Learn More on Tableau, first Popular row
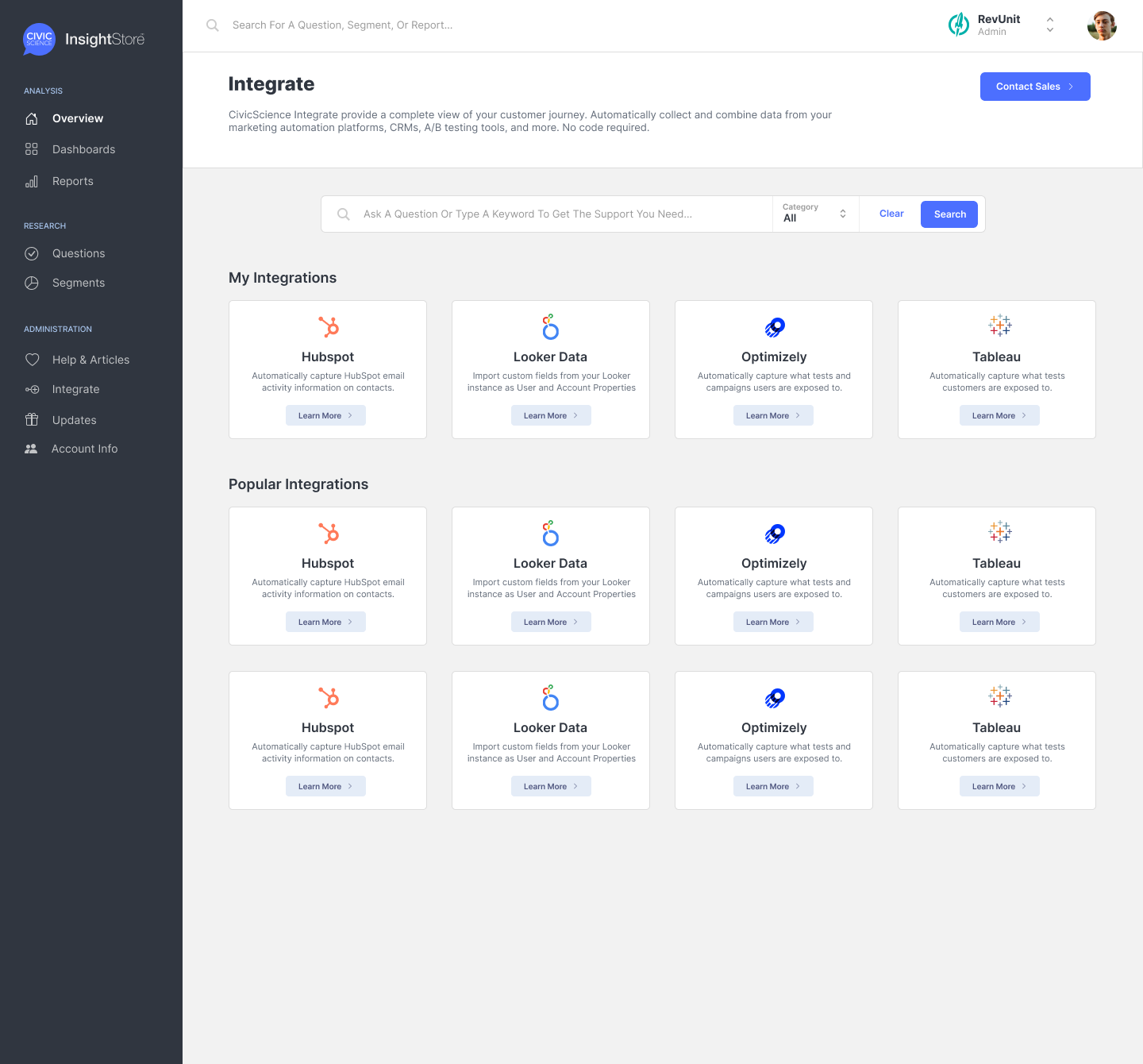The height and width of the screenshot is (1064, 1143). pos(999,622)
